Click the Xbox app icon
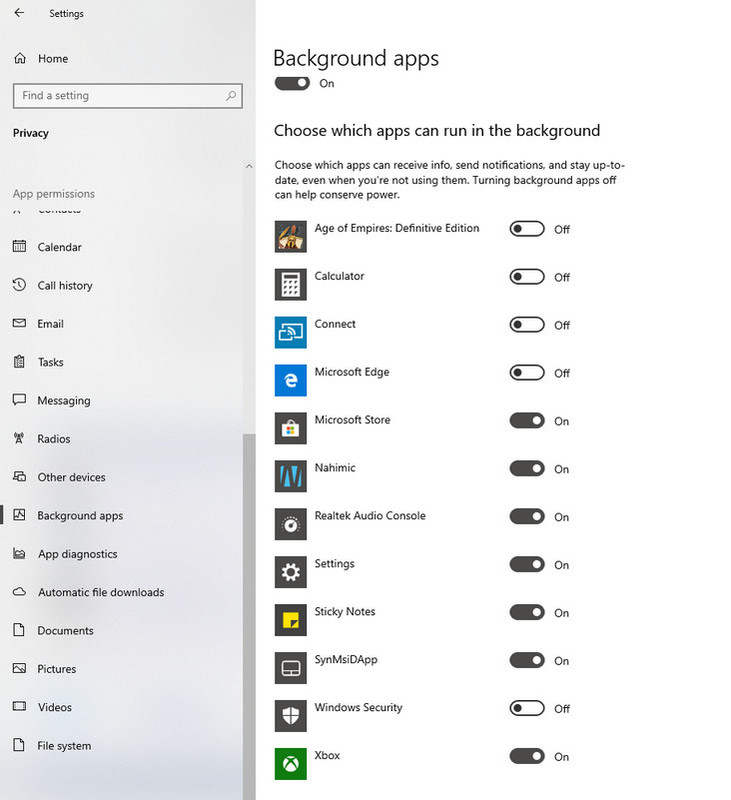Screen dimensions: 731x800 (x=291, y=764)
